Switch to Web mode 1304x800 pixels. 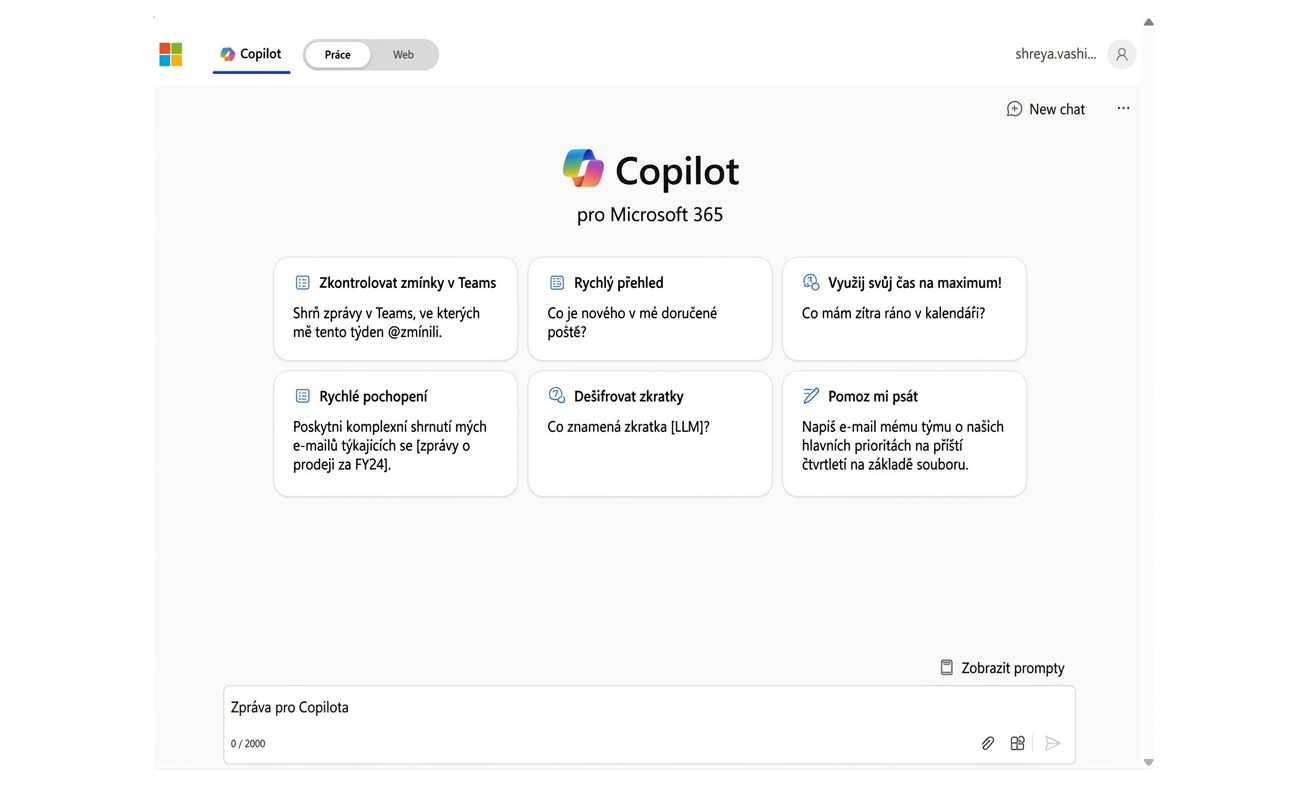(403, 55)
